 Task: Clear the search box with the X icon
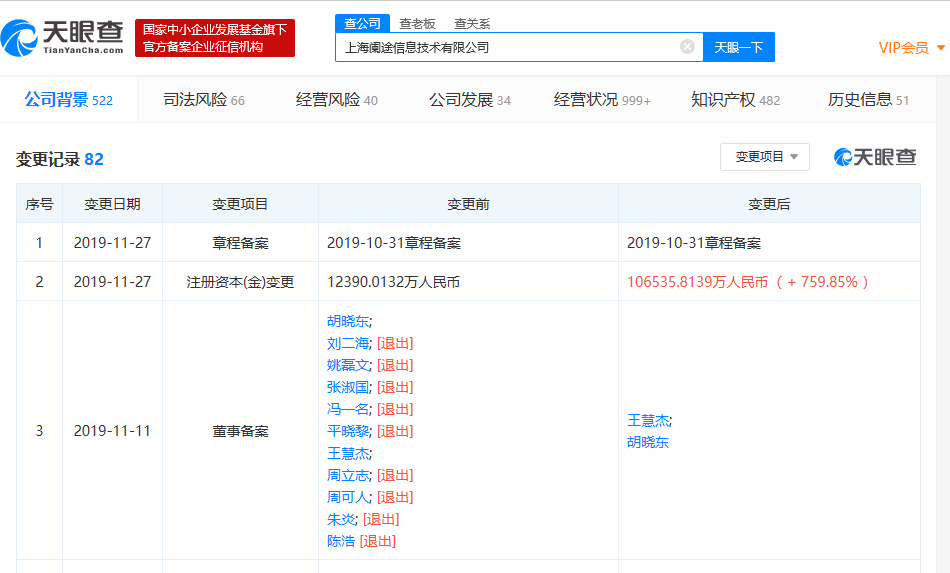[x=687, y=47]
